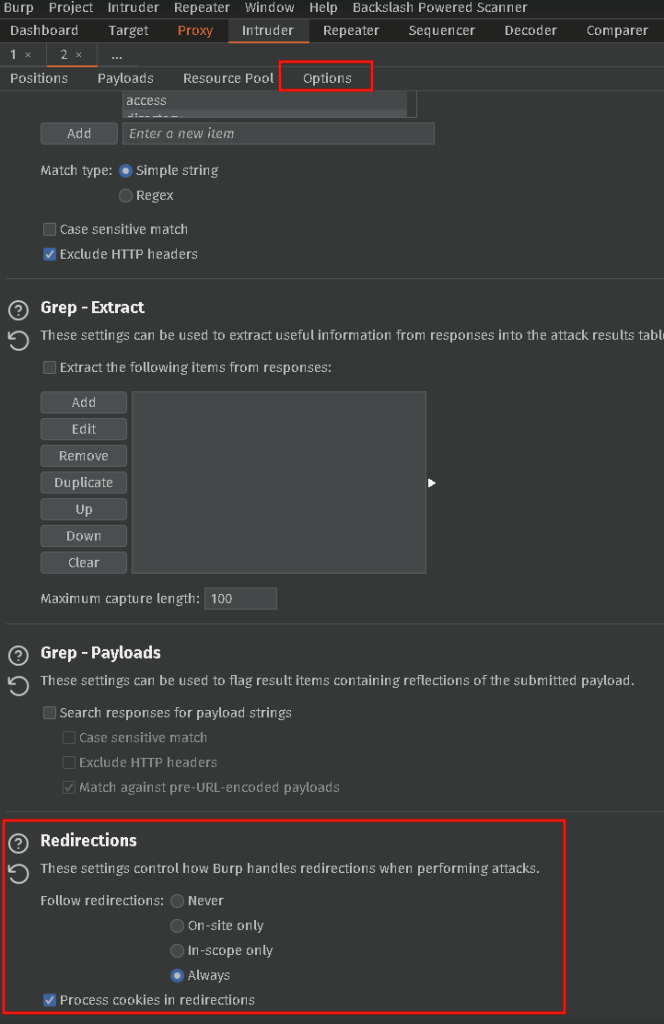This screenshot has height=1024, width=664.
Task: Open help for Grep - Extract section
Action: click(x=18, y=310)
